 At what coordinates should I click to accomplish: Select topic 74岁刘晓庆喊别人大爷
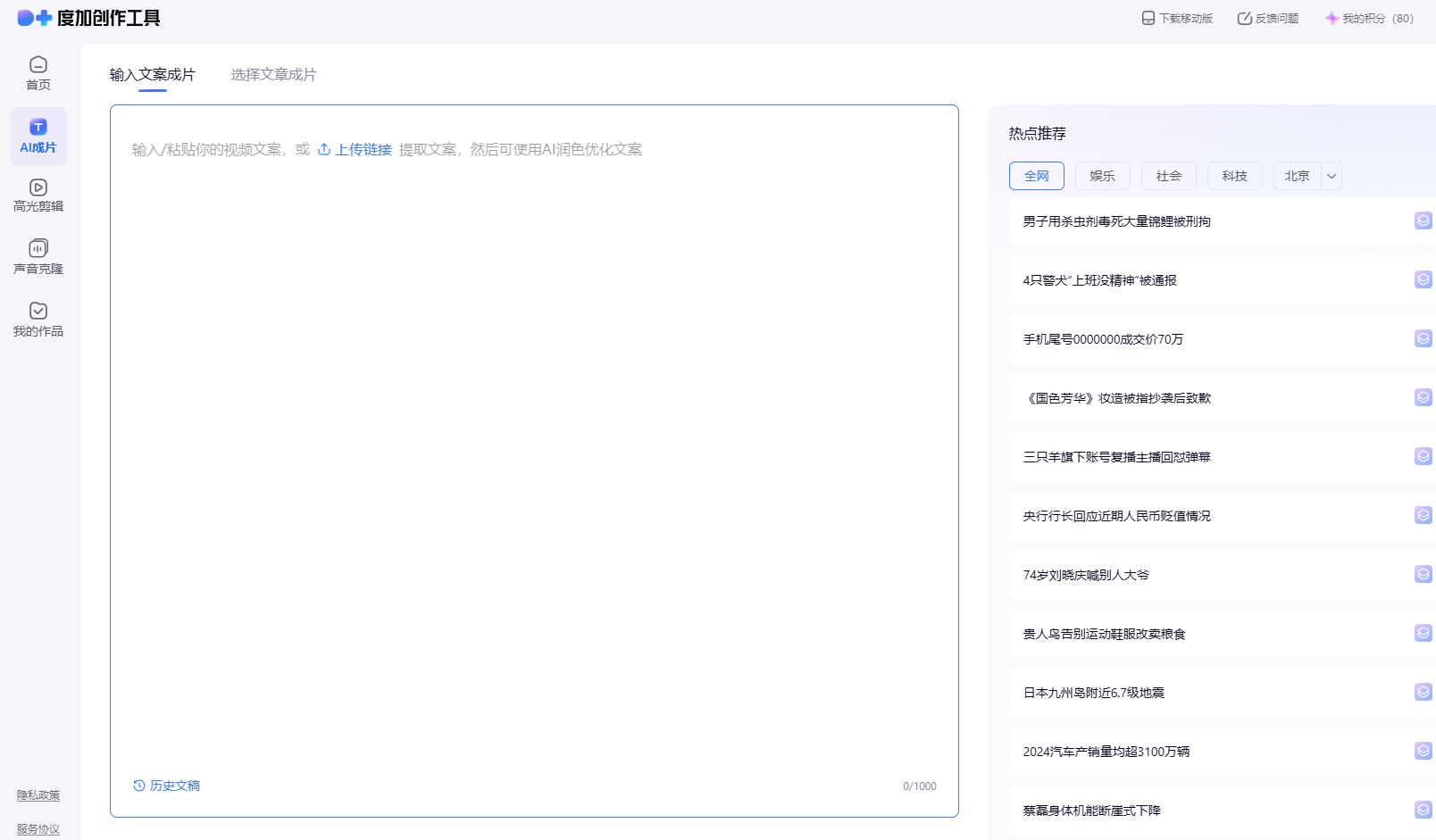1086,575
